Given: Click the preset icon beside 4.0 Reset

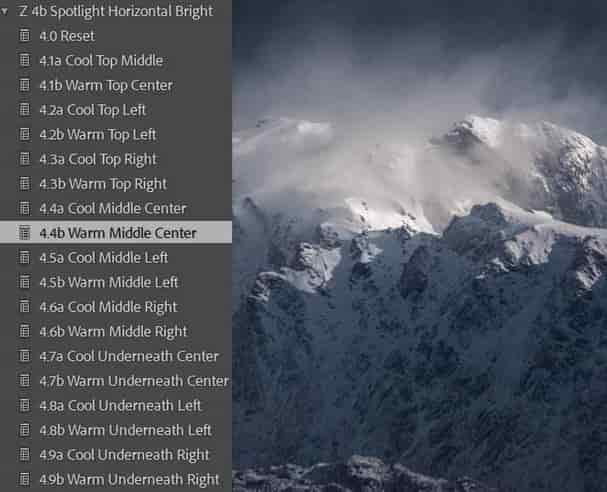Looking at the screenshot, I should point(24,36).
